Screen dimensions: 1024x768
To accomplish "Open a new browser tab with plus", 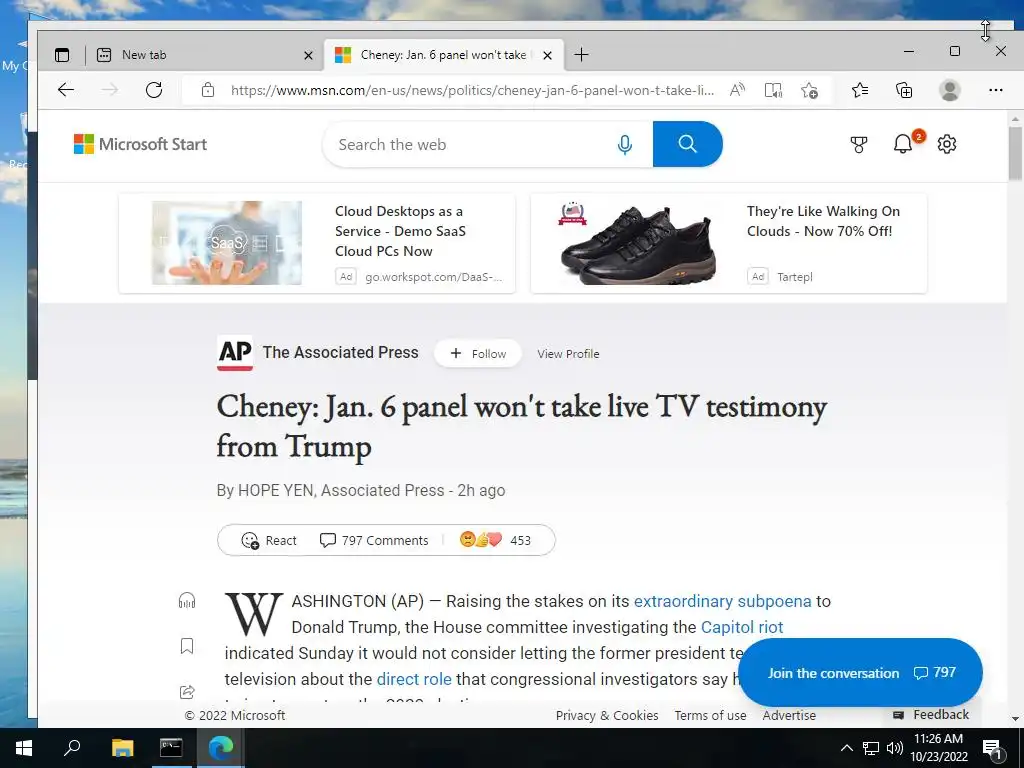I will coord(581,55).
